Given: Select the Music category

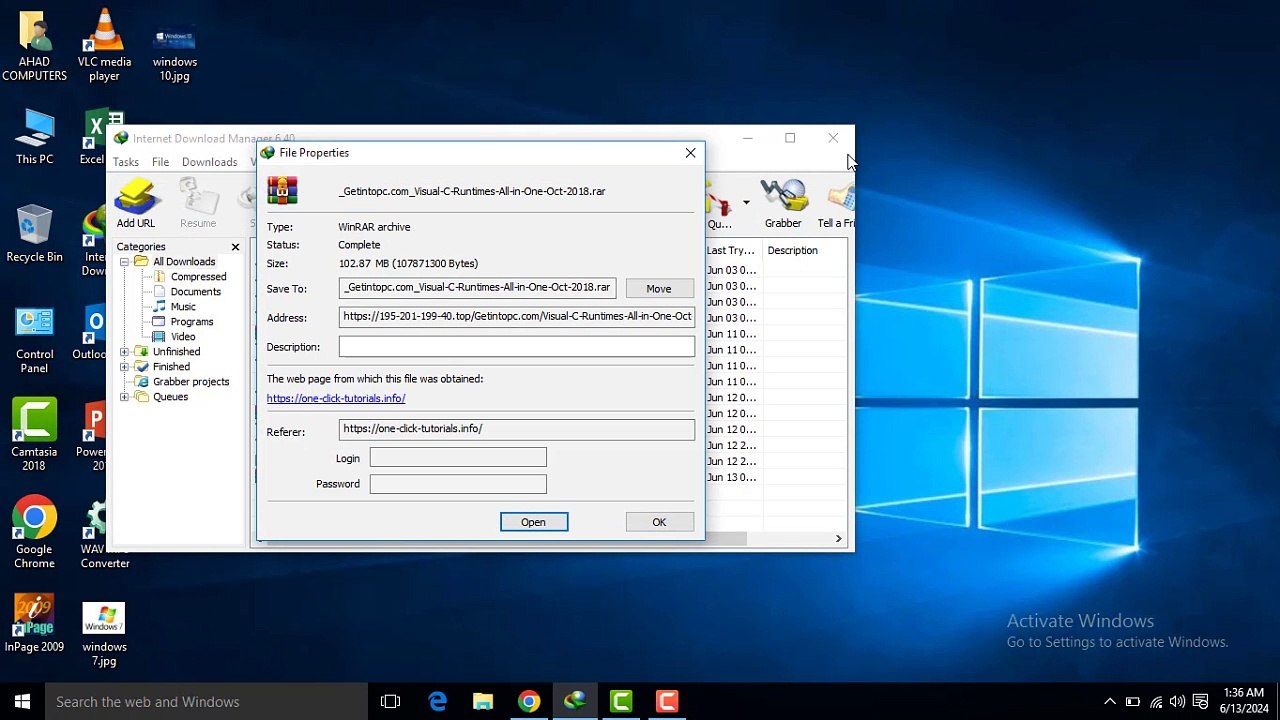Looking at the screenshot, I should tap(183, 307).
